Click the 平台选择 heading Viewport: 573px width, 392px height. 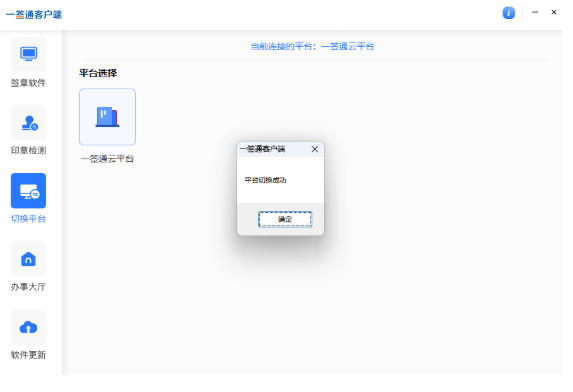pos(98,73)
